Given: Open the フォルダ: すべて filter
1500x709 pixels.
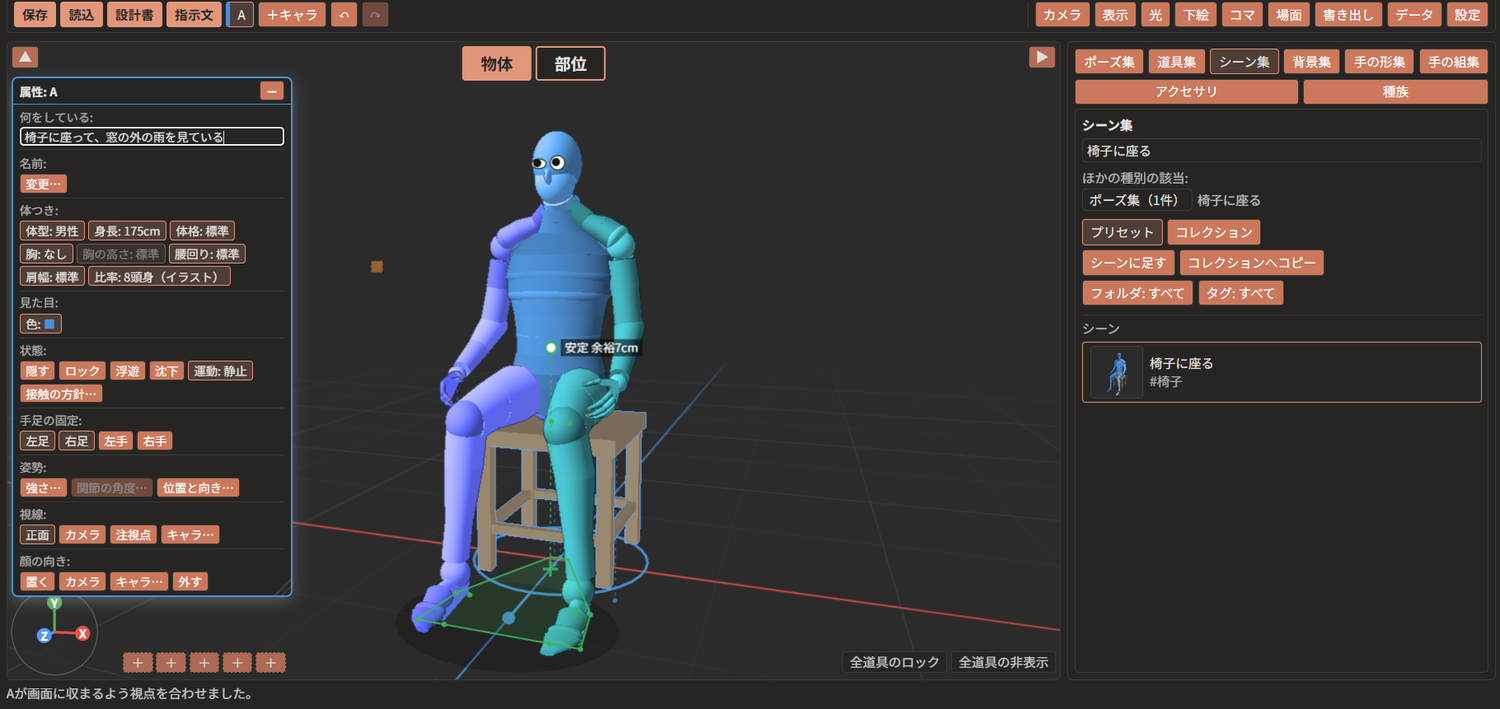Looking at the screenshot, I should click(x=1137, y=293).
